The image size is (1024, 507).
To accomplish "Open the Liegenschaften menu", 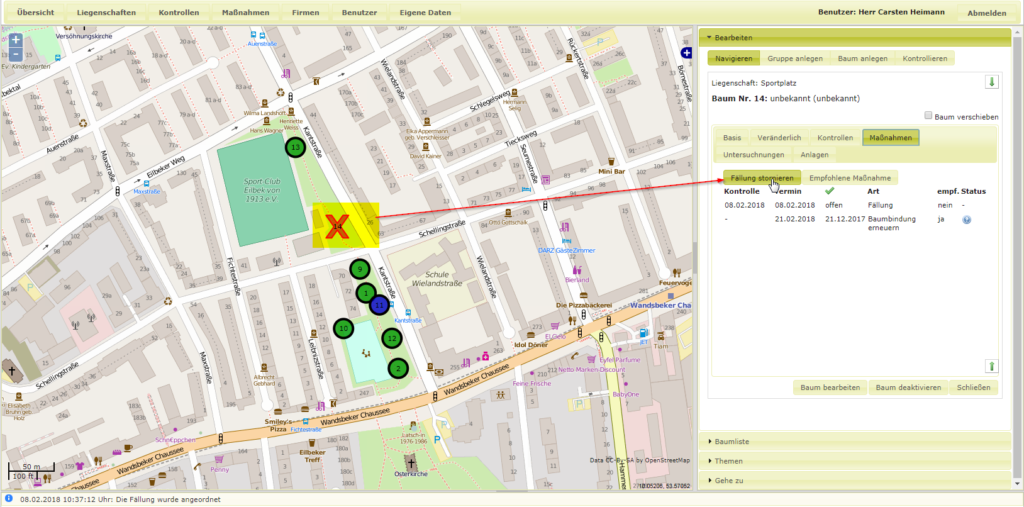I will [x=106, y=13].
